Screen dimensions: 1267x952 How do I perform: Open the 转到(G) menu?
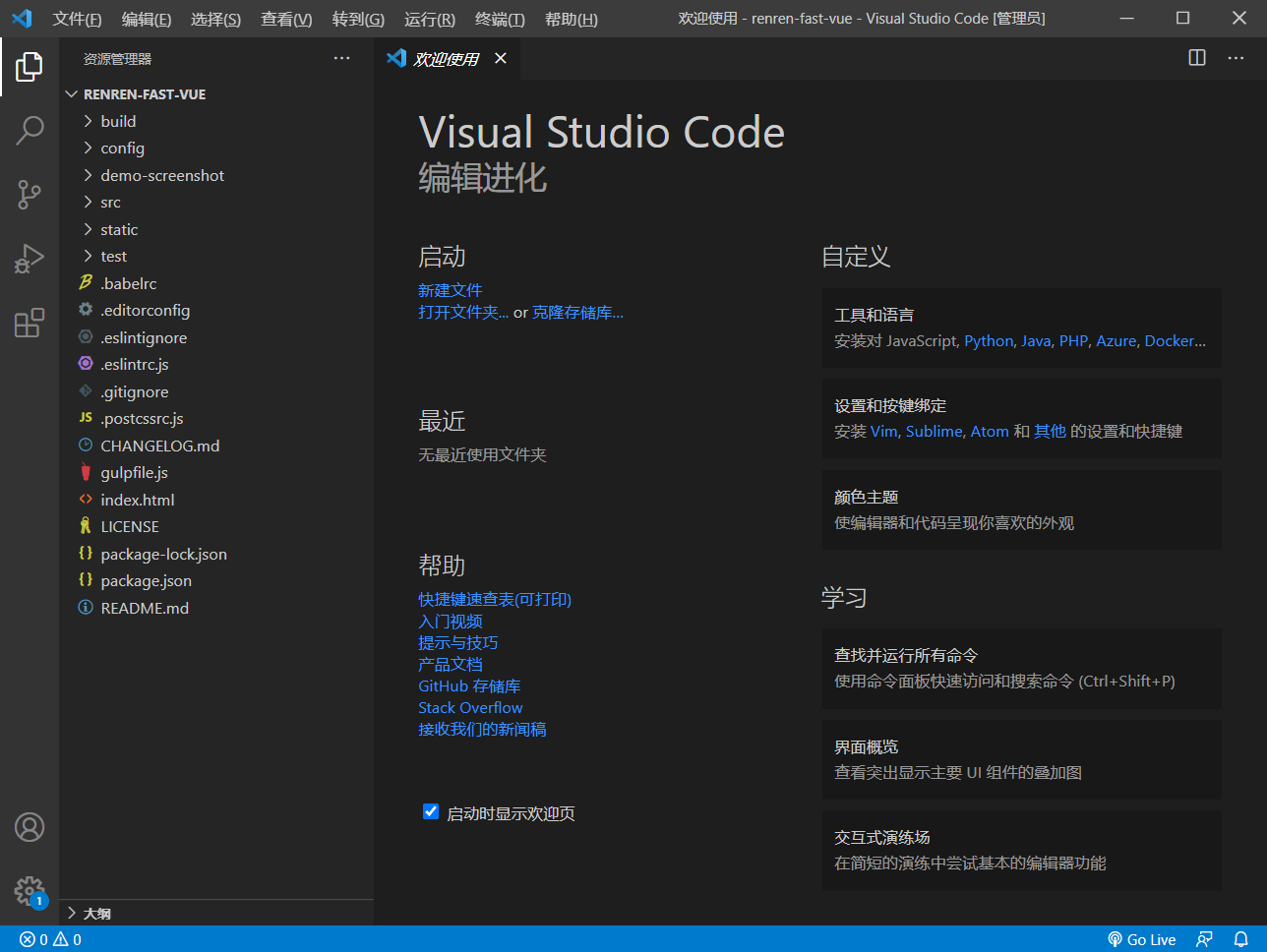[x=358, y=19]
